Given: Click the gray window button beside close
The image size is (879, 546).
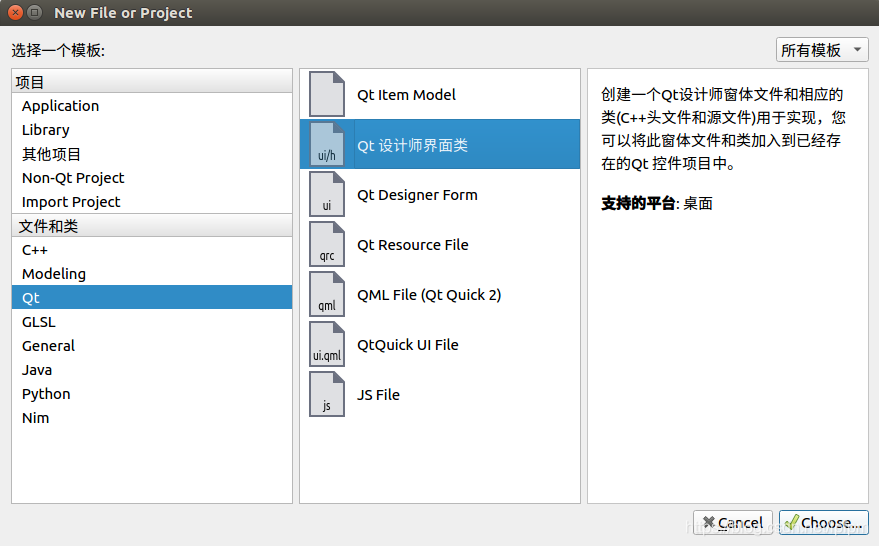Looking at the screenshot, I should click(35, 12).
